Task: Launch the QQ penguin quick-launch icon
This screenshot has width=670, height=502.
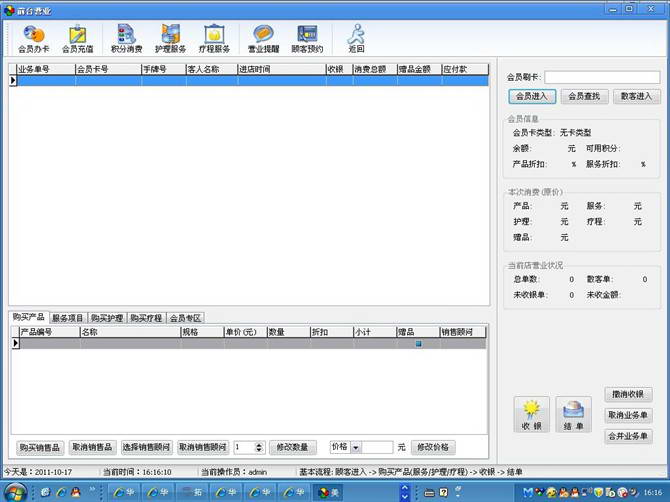Action: point(76,492)
